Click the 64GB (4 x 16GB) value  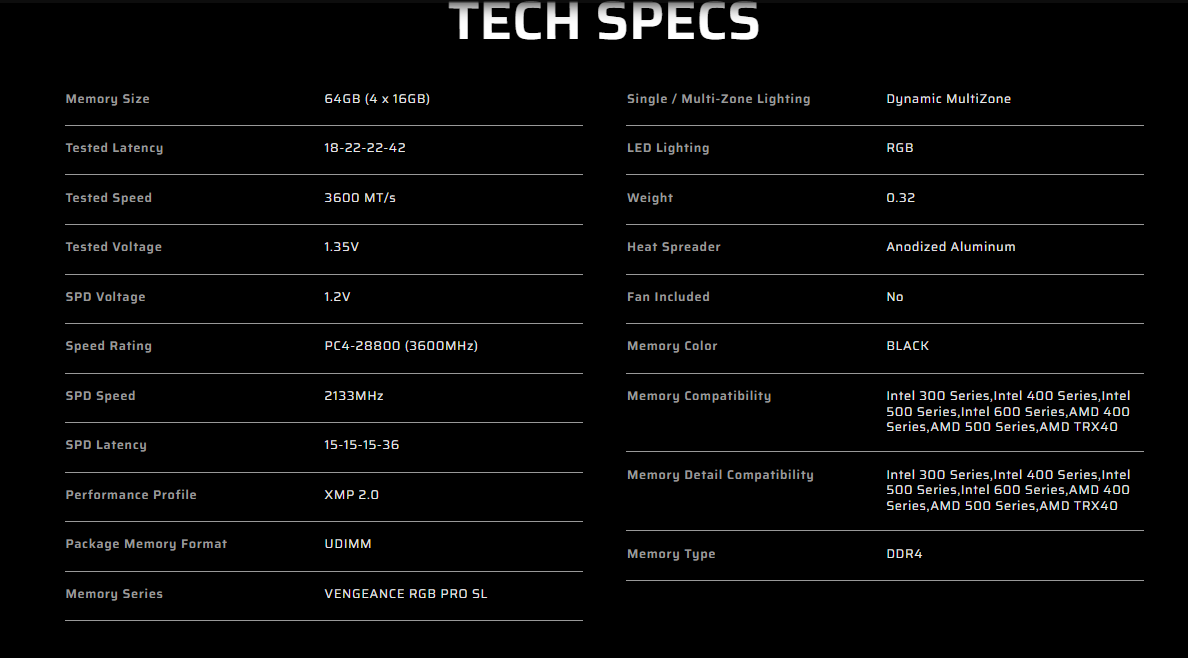click(377, 99)
